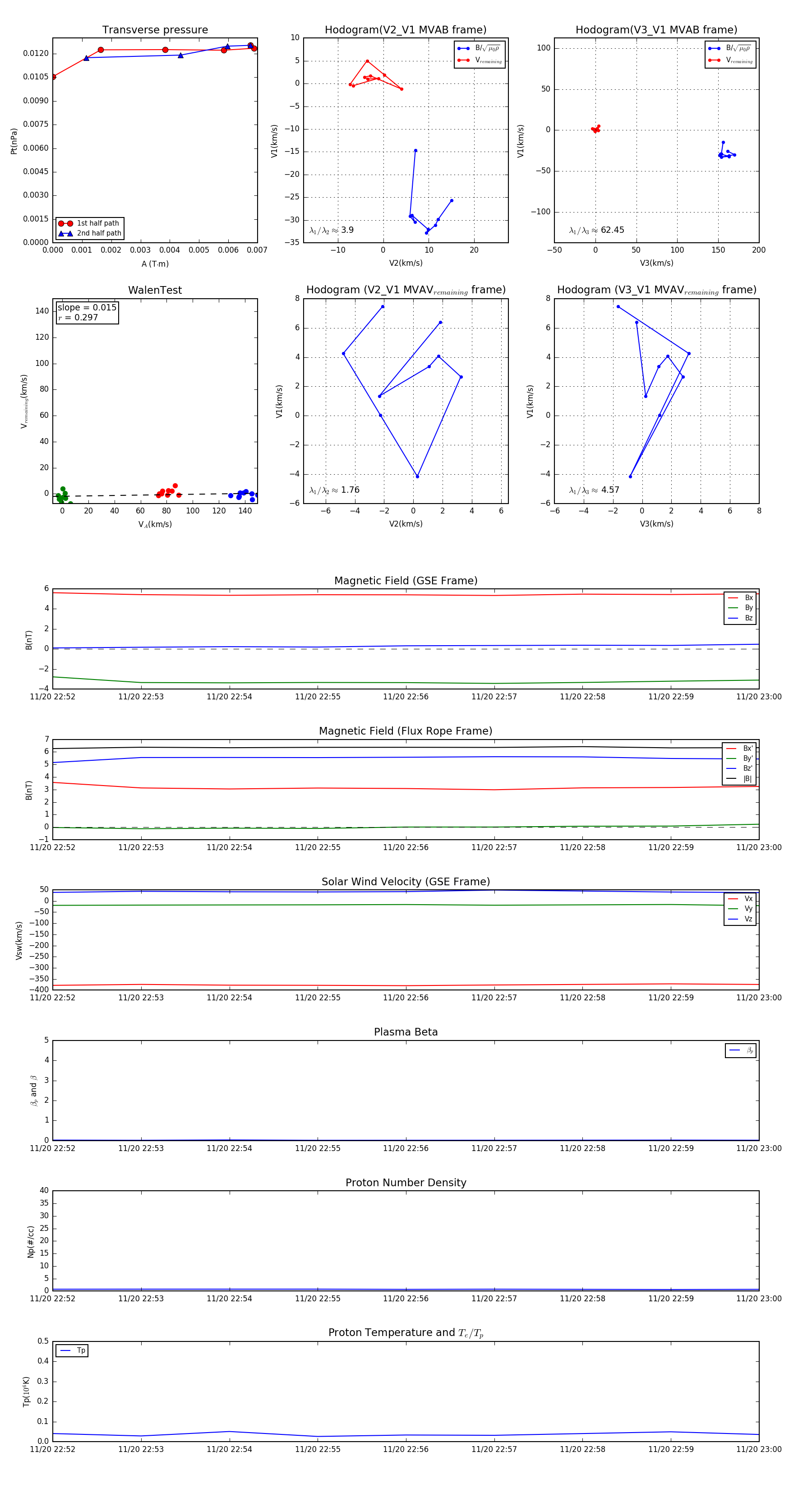This screenshot has height=1489, width=812.
Task: Select V remaining legend entry in V3_V1 MVAB hodogram
Action: pyautogui.click(x=730, y=60)
